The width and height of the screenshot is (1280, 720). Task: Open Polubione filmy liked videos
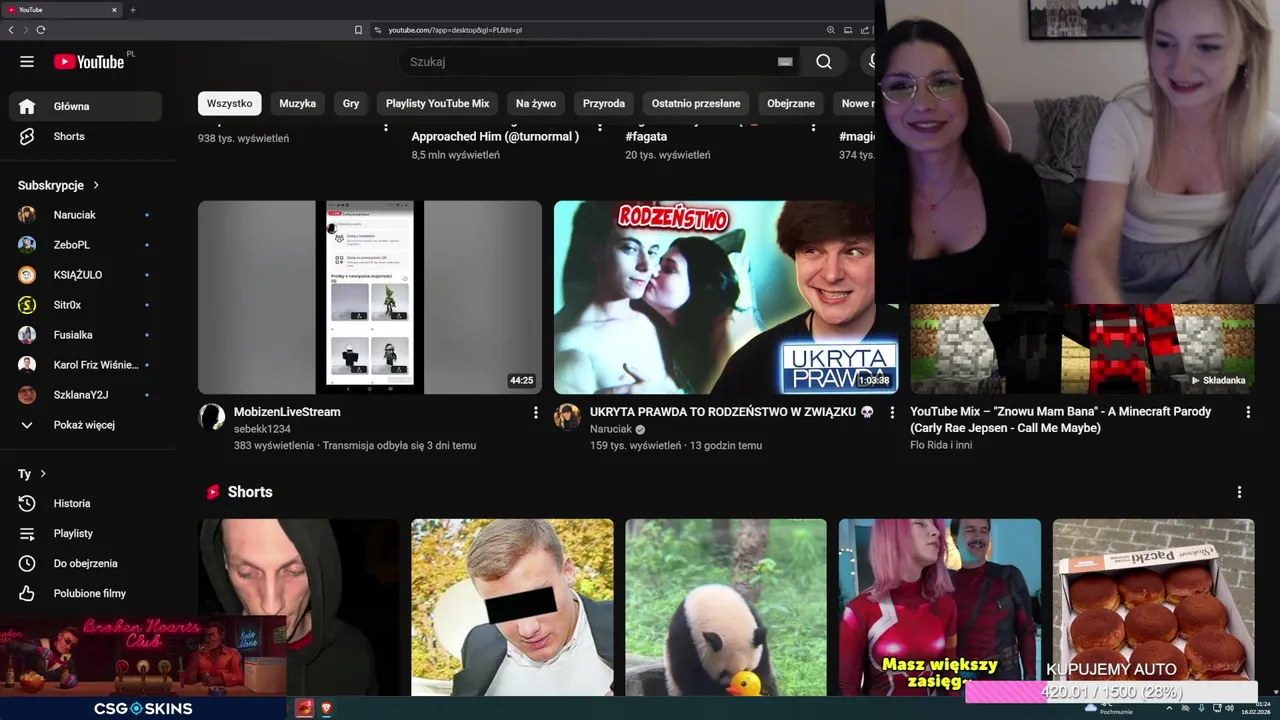click(x=85, y=593)
